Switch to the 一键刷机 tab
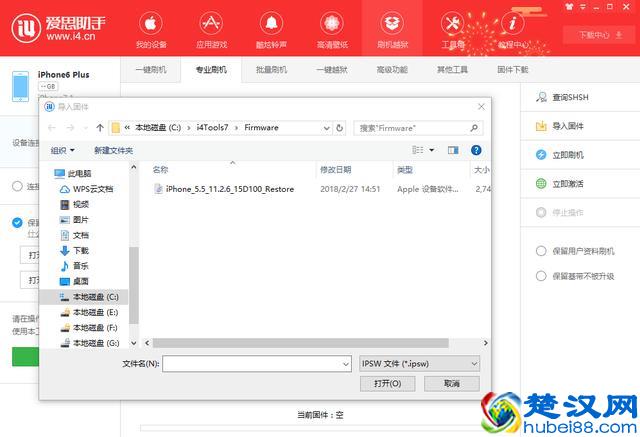The width and height of the screenshot is (640, 437). [x=151, y=70]
